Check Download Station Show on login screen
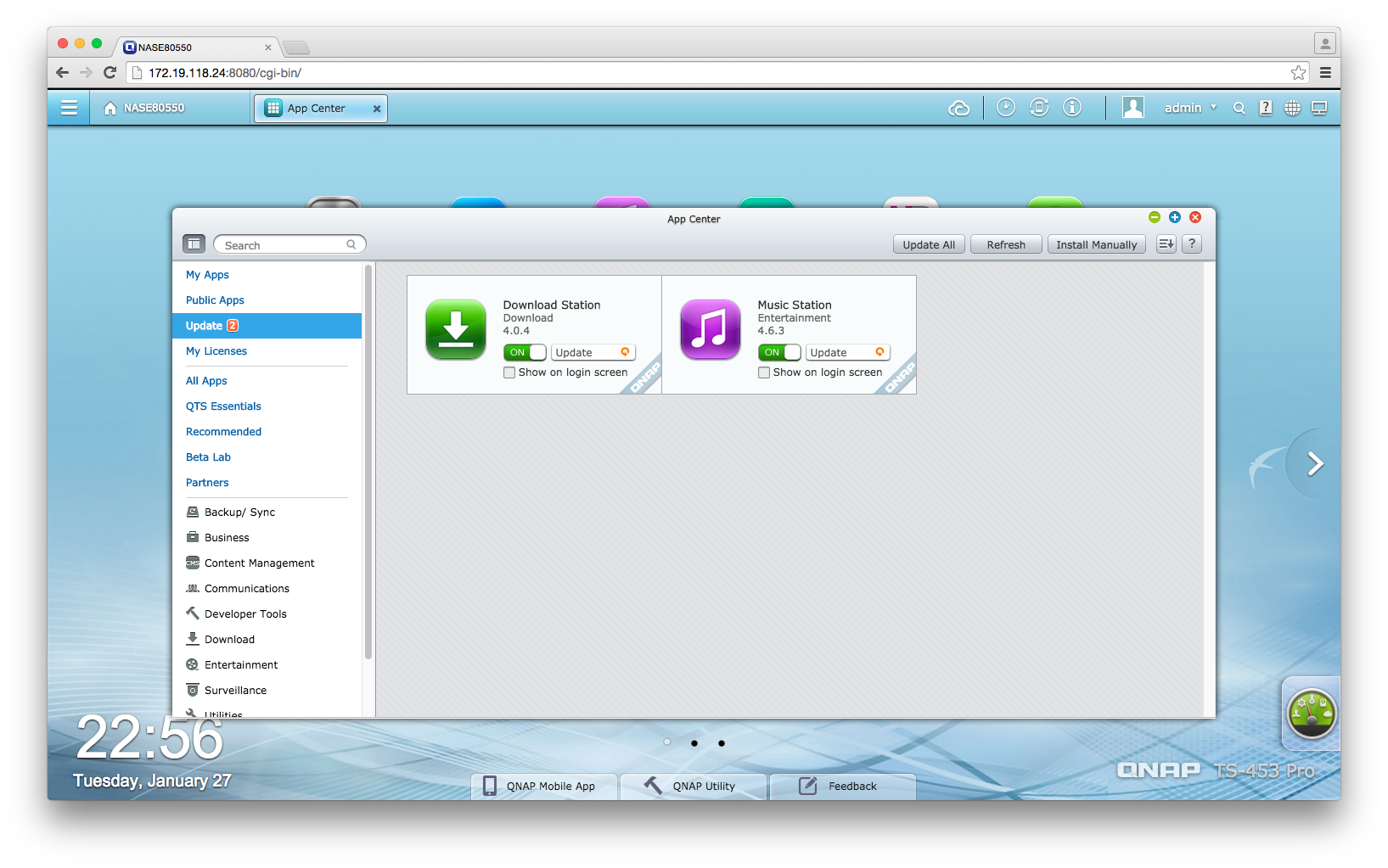 (509, 372)
